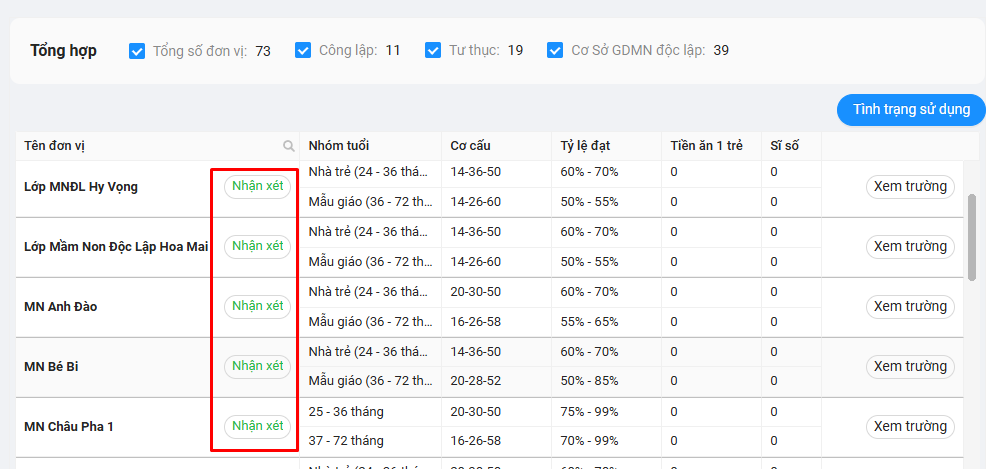Select the MN Châu Pha 1 unit name
Screen dimensions: 986x469
[69, 426]
